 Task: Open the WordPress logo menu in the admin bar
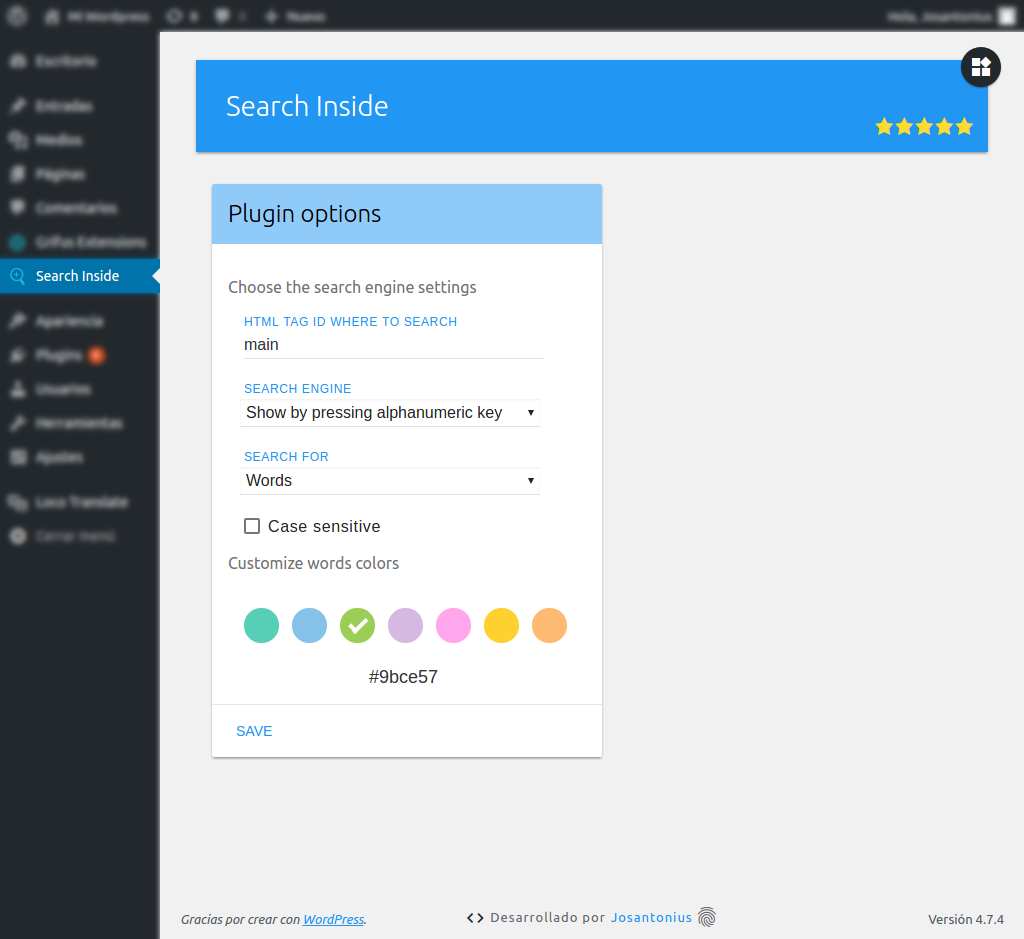click(18, 16)
